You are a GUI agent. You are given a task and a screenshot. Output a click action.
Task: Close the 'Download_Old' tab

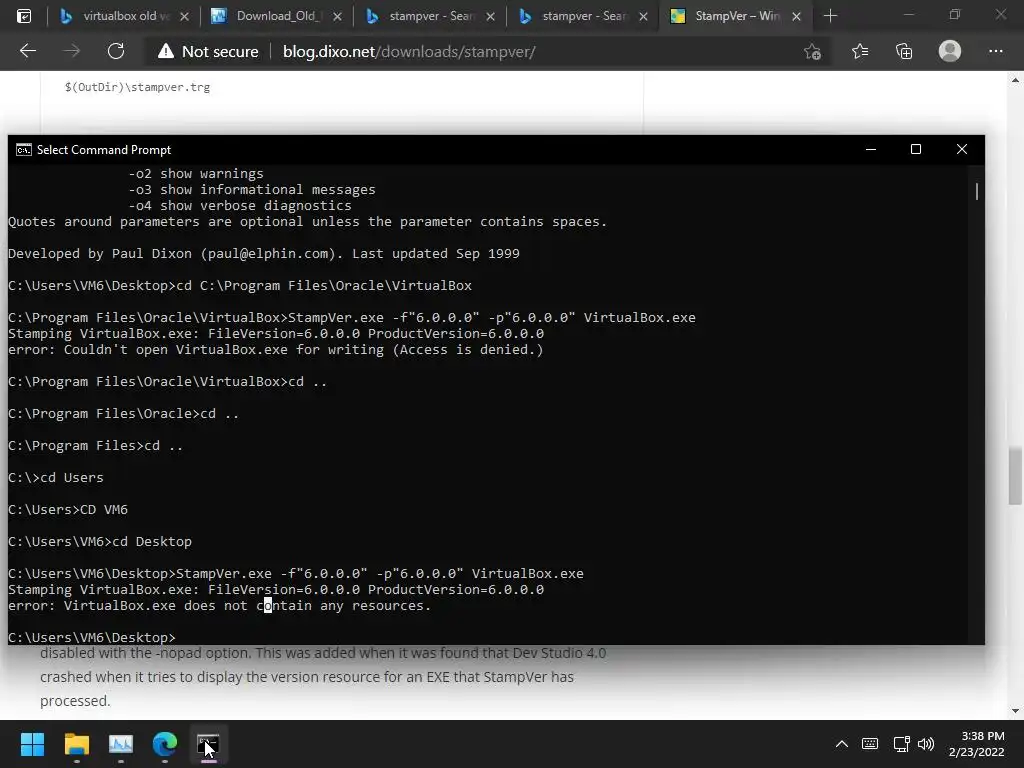pos(338,16)
